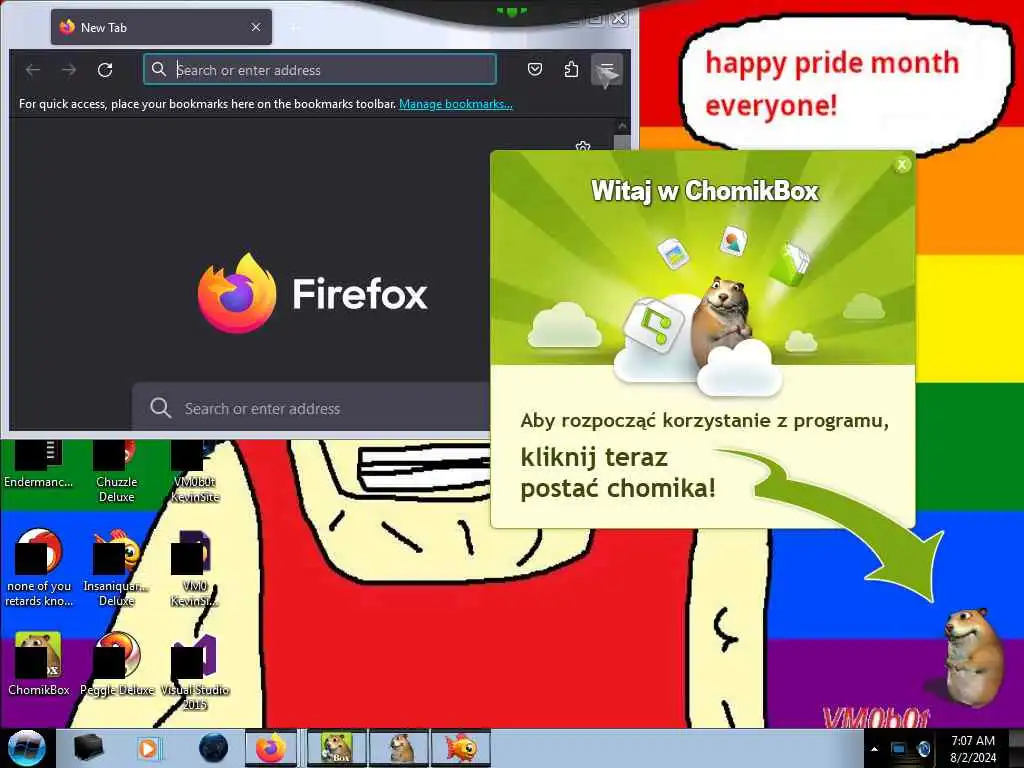Show hidden system tray icons
The height and width of the screenshot is (768, 1024).
point(874,749)
